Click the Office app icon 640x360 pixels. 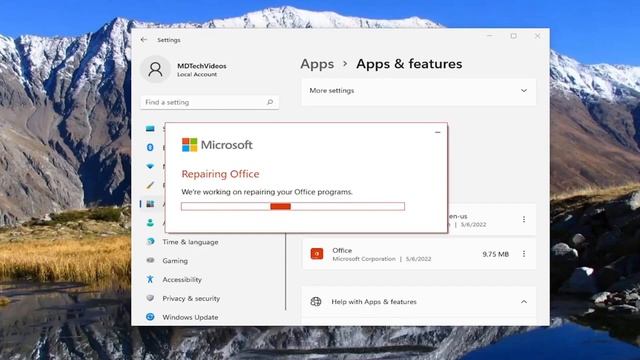[x=317, y=253]
